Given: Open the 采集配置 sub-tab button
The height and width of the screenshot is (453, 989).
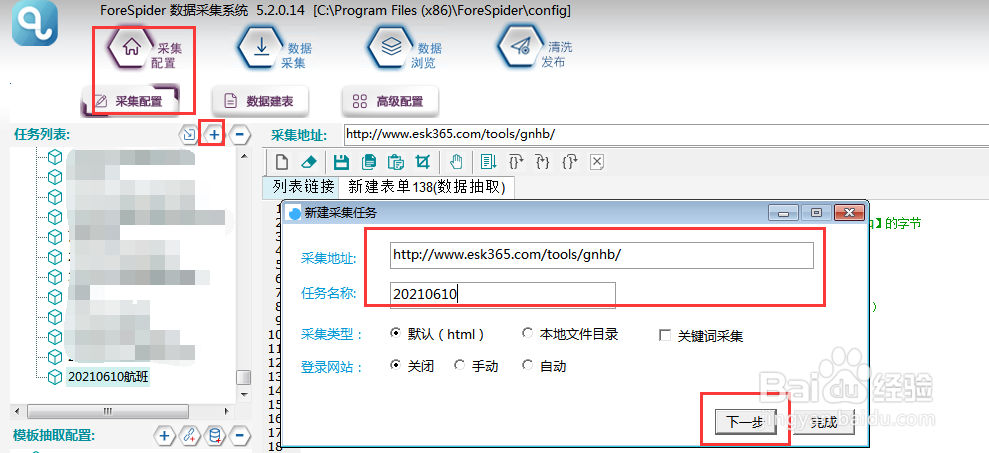Looking at the screenshot, I should [130, 101].
